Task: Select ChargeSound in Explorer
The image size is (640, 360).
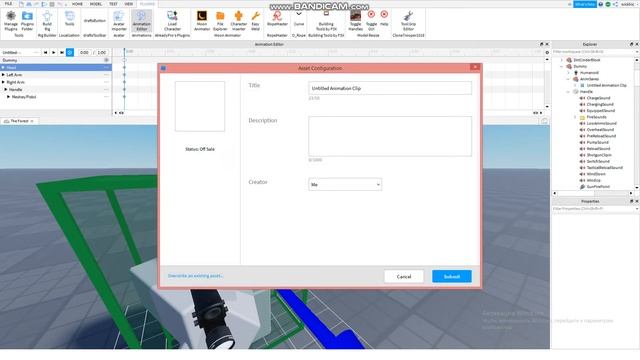Action: pyautogui.click(x=598, y=98)
